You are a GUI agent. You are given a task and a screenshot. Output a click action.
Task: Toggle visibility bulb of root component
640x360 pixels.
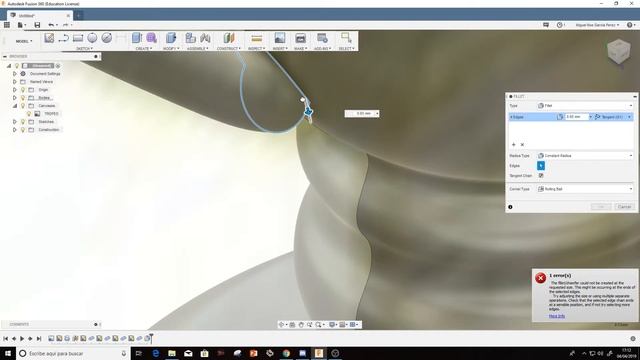tap(17, 66)
